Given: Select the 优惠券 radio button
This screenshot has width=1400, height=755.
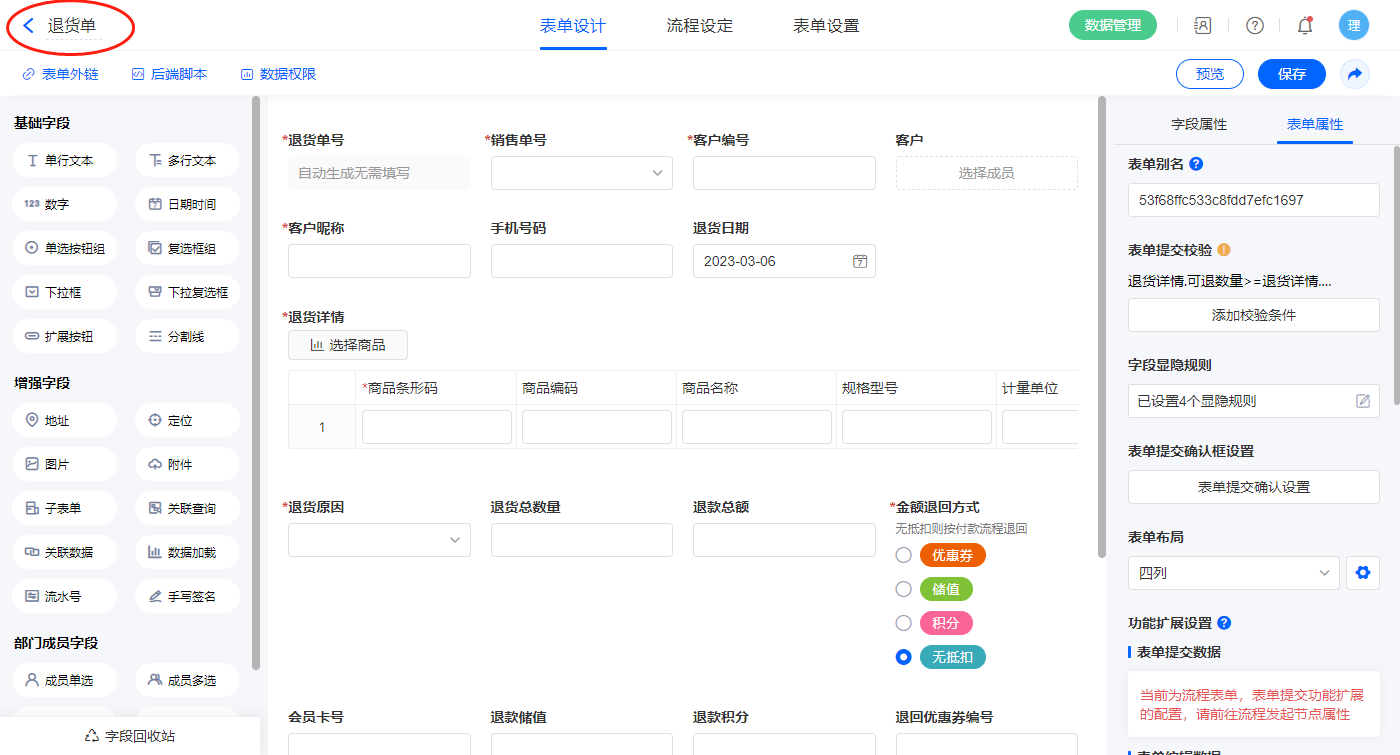Looking at the screenshot, I should pyautogui.click(x=903, y=555).
